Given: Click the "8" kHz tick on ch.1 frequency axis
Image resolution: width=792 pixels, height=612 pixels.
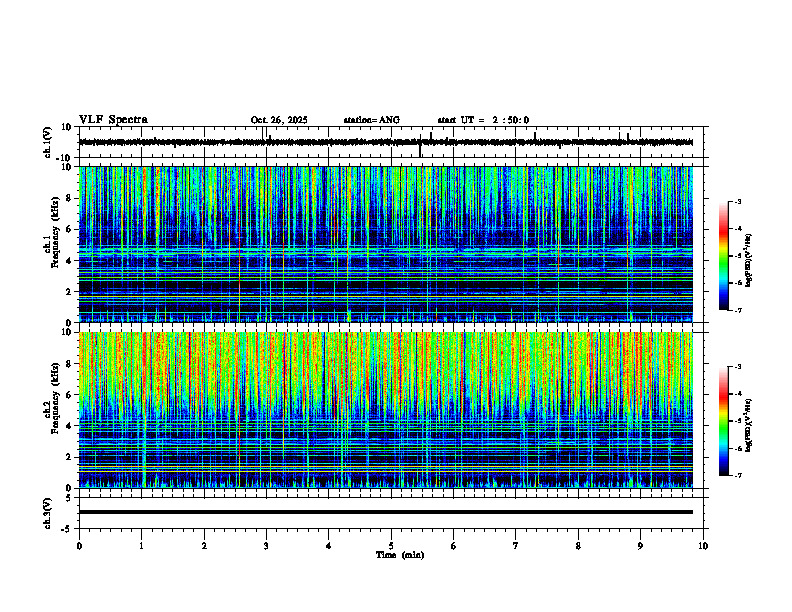Looking at the screenshot, I should pyautogui.click(x=70, y=198).
